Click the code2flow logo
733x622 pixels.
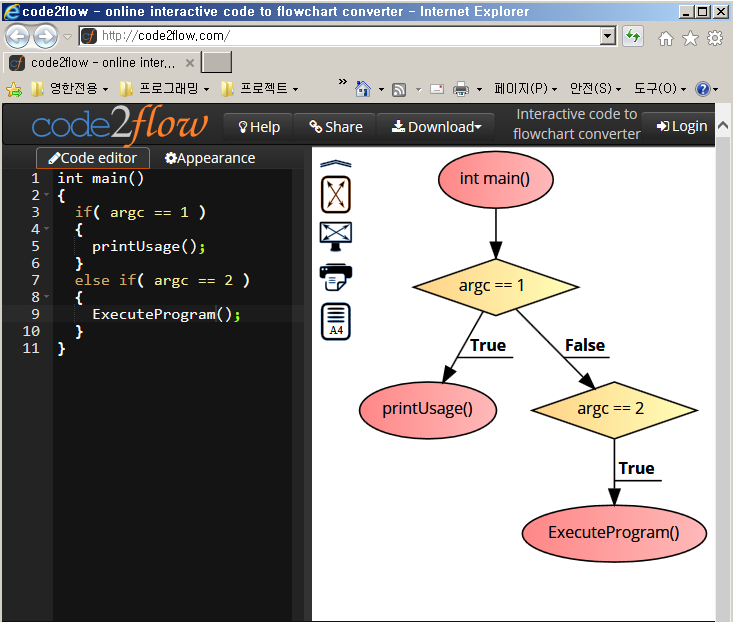coord(120,126)
